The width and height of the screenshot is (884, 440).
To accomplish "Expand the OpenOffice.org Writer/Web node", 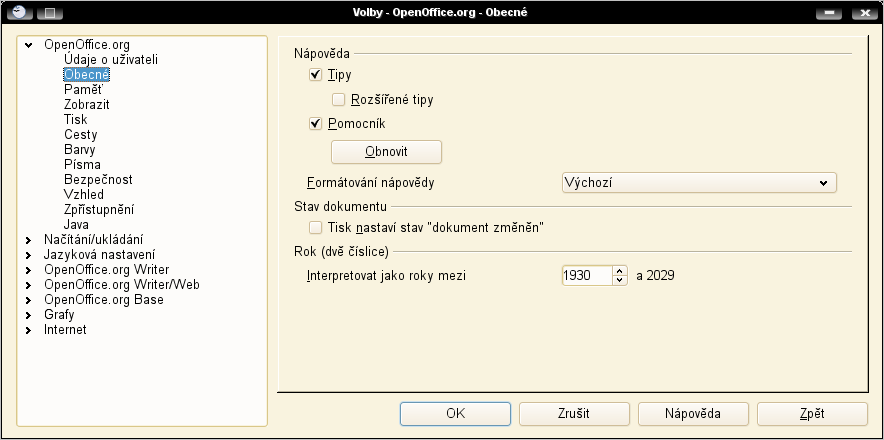I will [28, 285].
